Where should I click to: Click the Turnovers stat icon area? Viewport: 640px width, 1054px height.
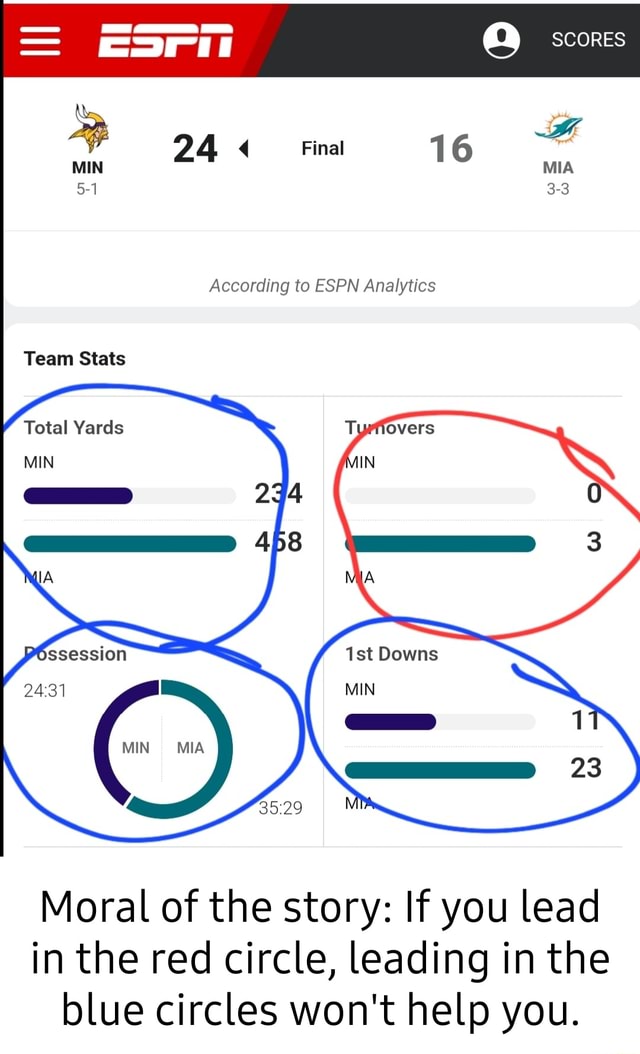388,428
